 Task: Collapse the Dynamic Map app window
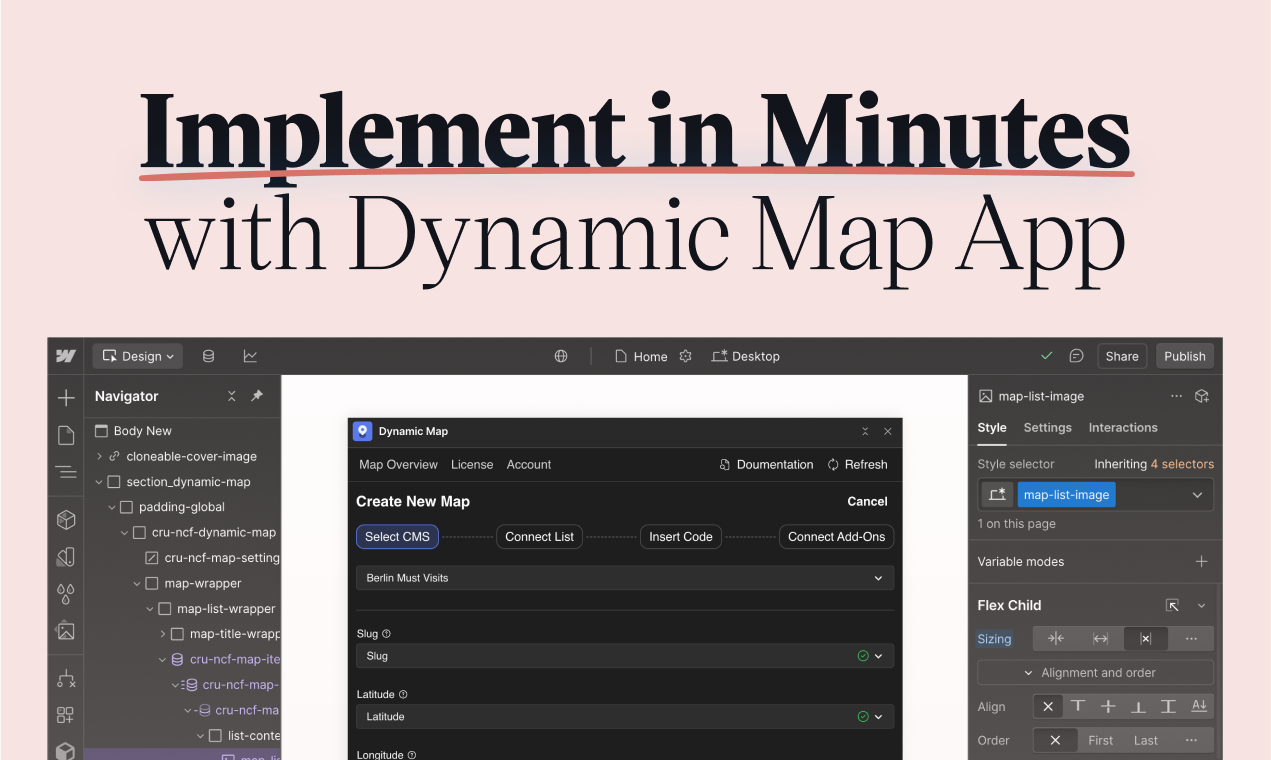[865, 432]
